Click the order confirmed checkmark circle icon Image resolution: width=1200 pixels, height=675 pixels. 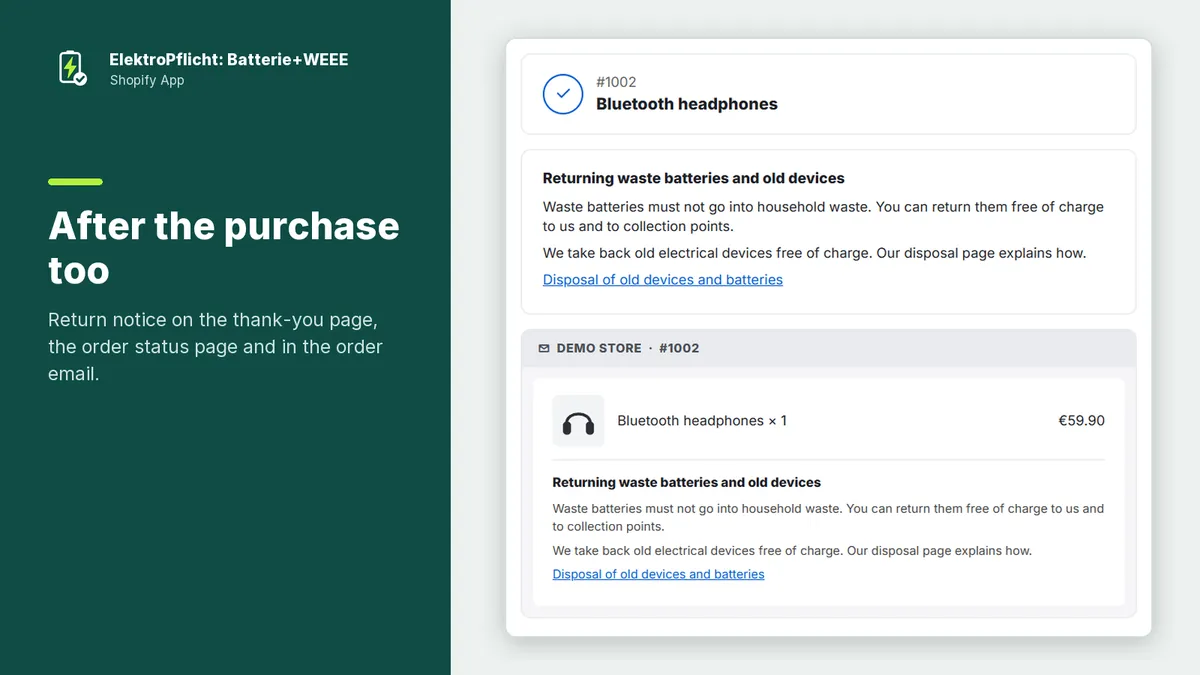click(563, 93)
